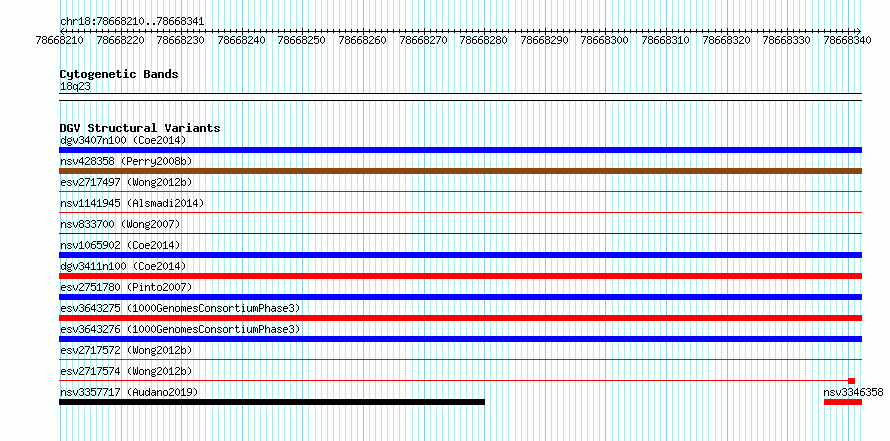Viewport: 890px width, 441px height.
Task: Click ruler coordinate 78668220
Action: point(120,40)
